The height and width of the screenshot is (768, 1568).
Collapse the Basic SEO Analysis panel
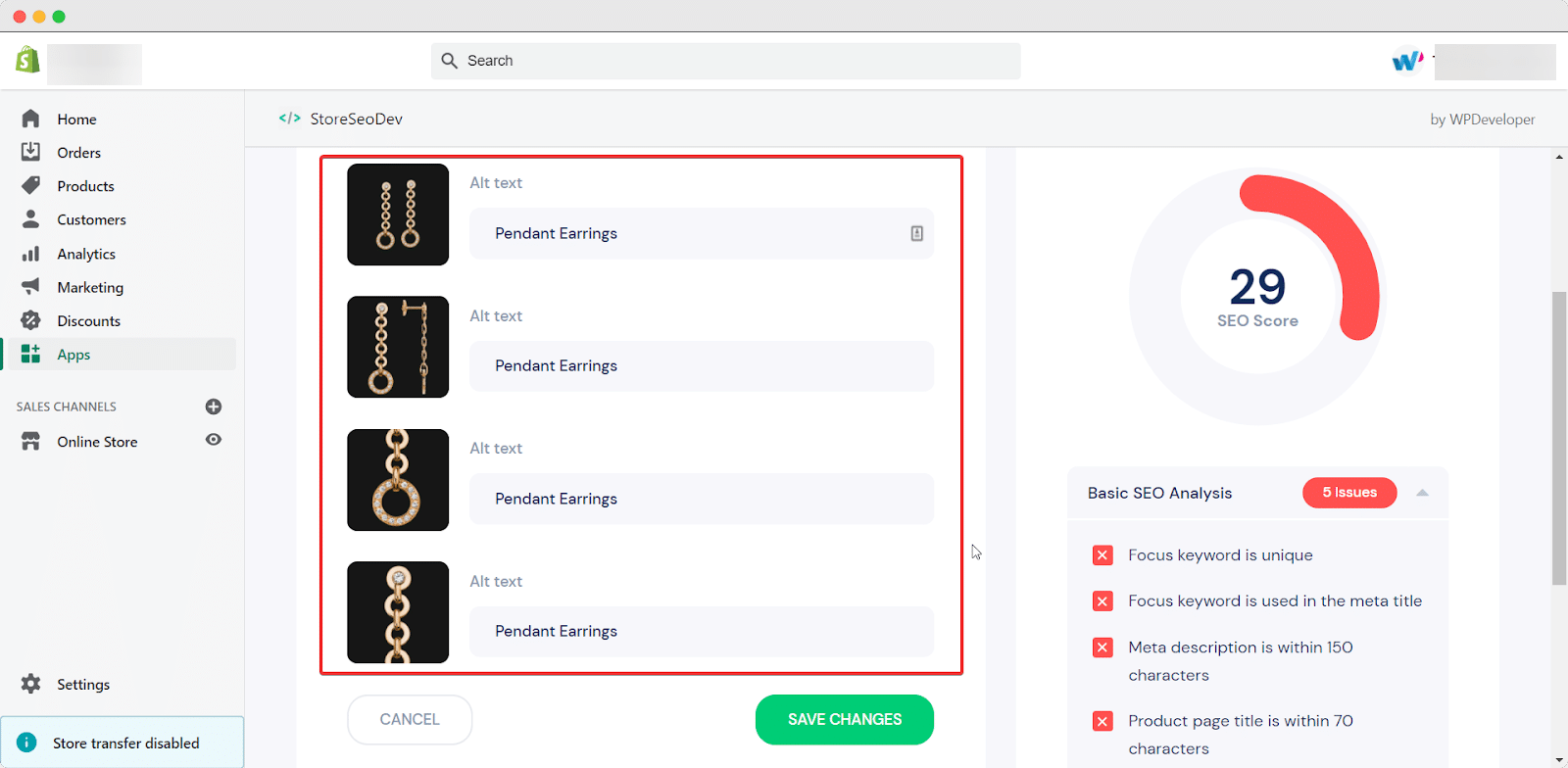point(1422,493)
